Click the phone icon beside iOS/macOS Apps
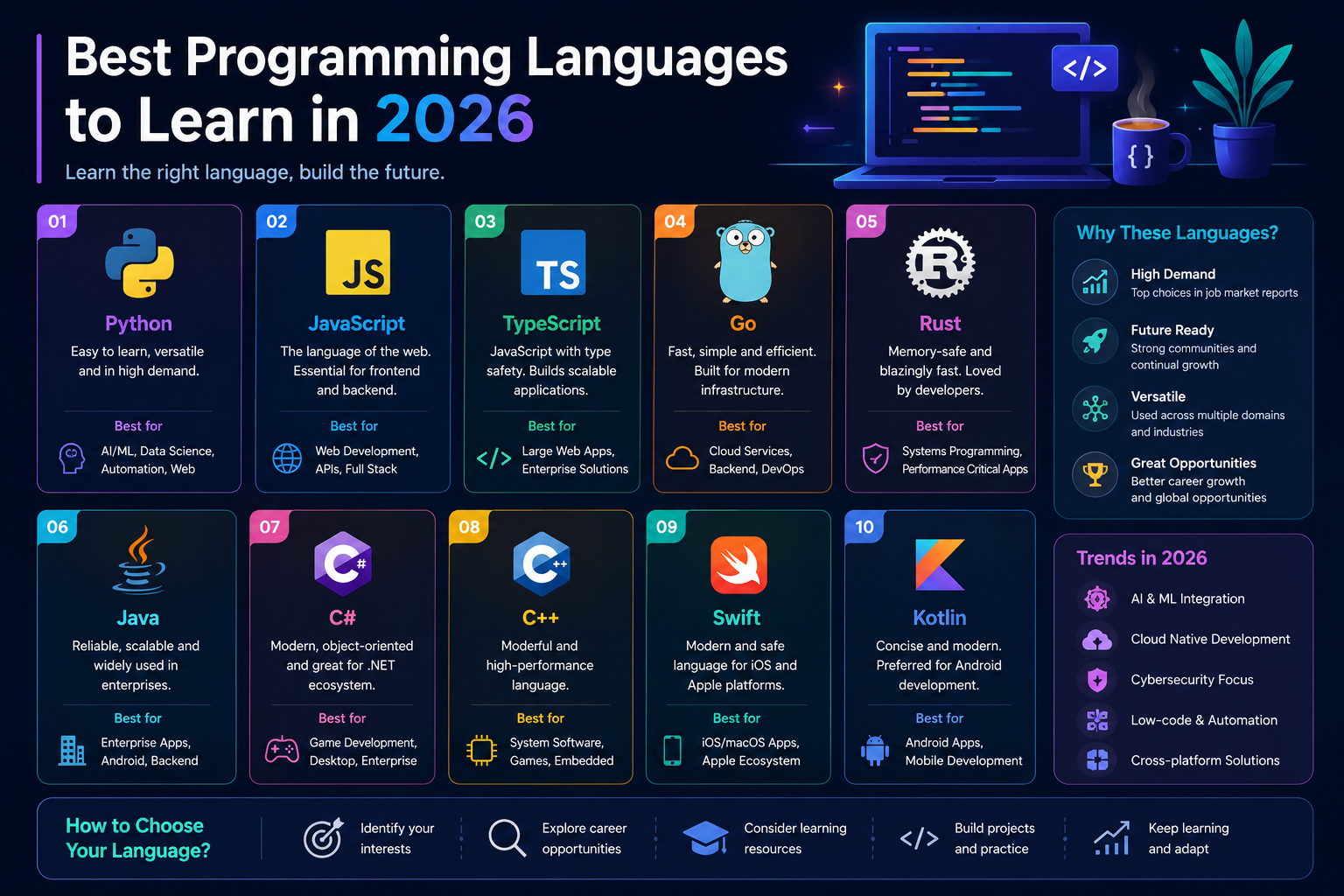 tap(672, 751)
